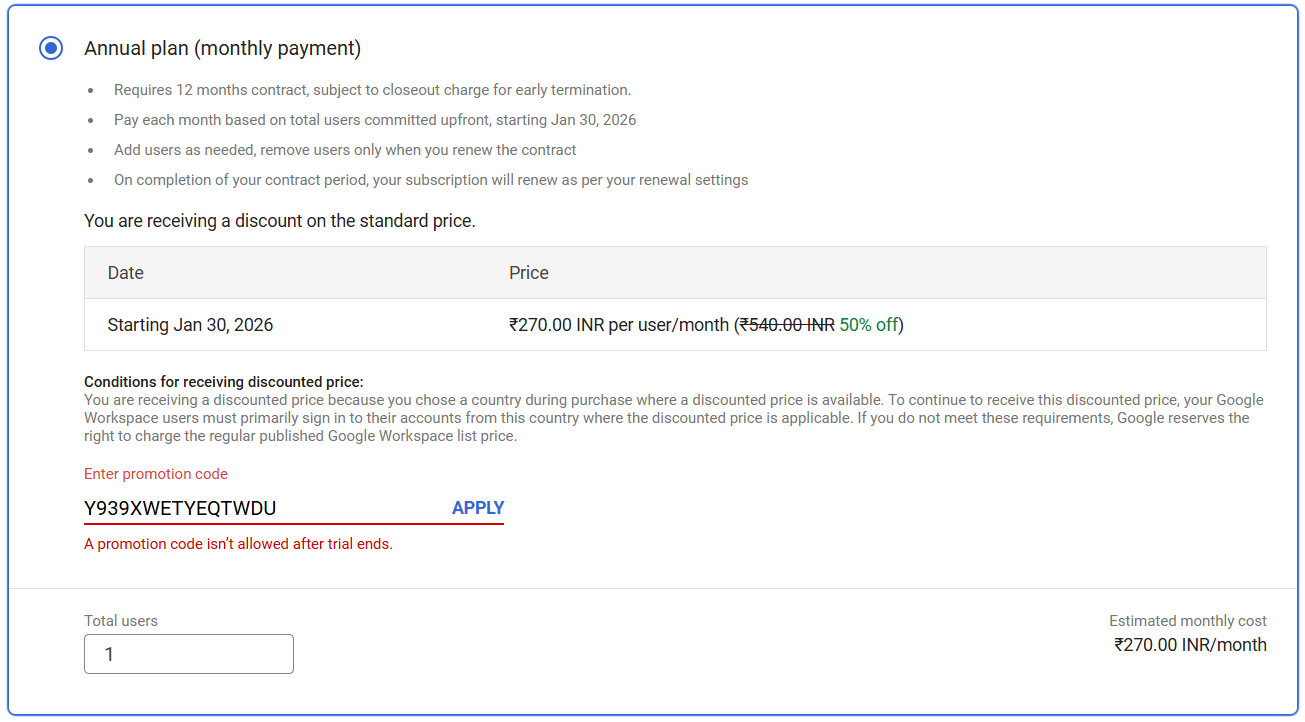Click the "Total users" label
Image resolution: width=1305 pixels, height=722 pixels.
coord(121,621)
